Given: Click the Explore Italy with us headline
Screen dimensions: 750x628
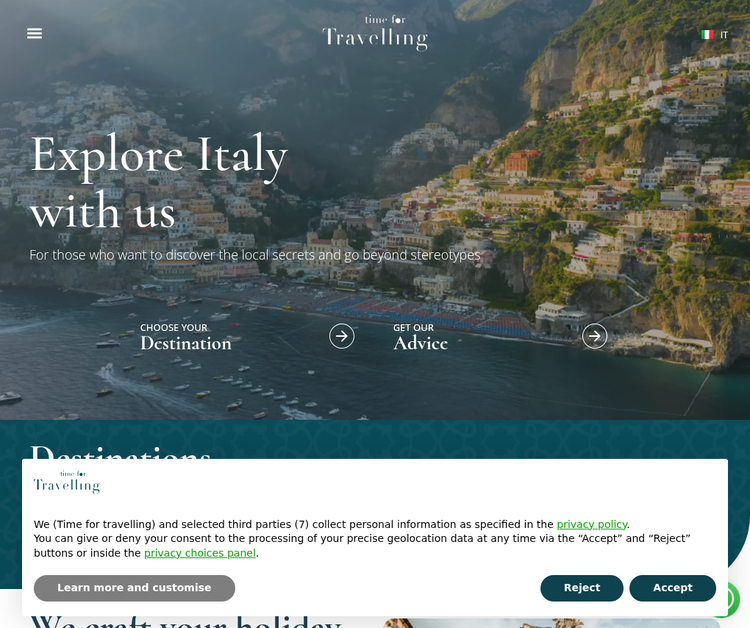Looking at the screenshot, I should click(x=159, y=181).
